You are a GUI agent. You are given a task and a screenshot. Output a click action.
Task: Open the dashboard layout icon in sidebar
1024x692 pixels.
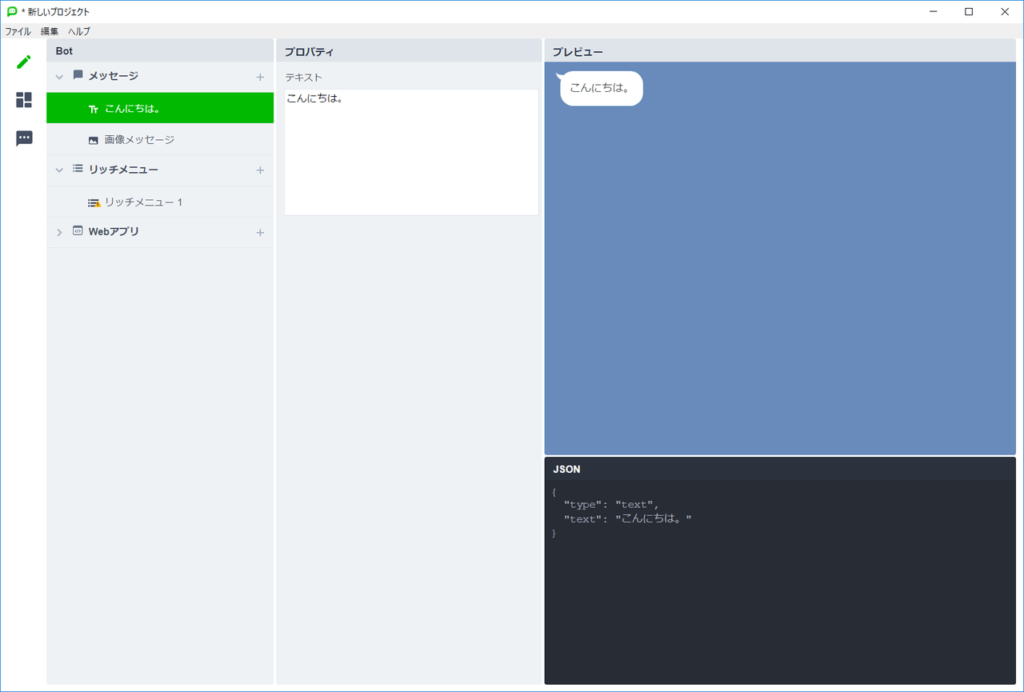click(x=24, y=100)
